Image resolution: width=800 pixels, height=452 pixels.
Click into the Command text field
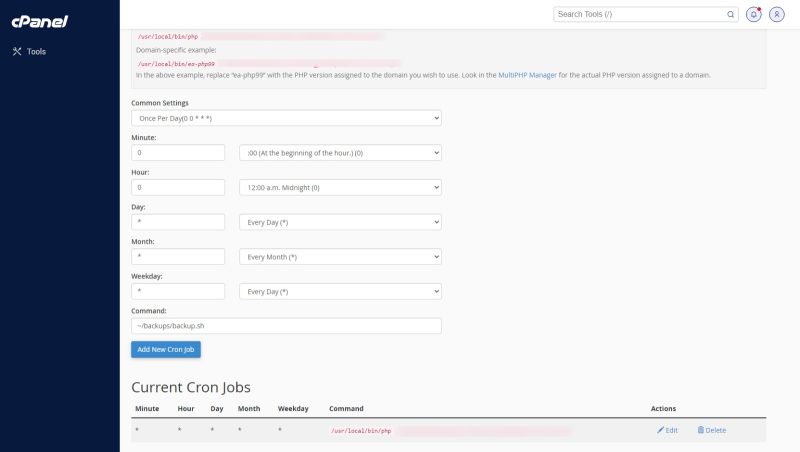pyautogui.click(x=286, y=326)
